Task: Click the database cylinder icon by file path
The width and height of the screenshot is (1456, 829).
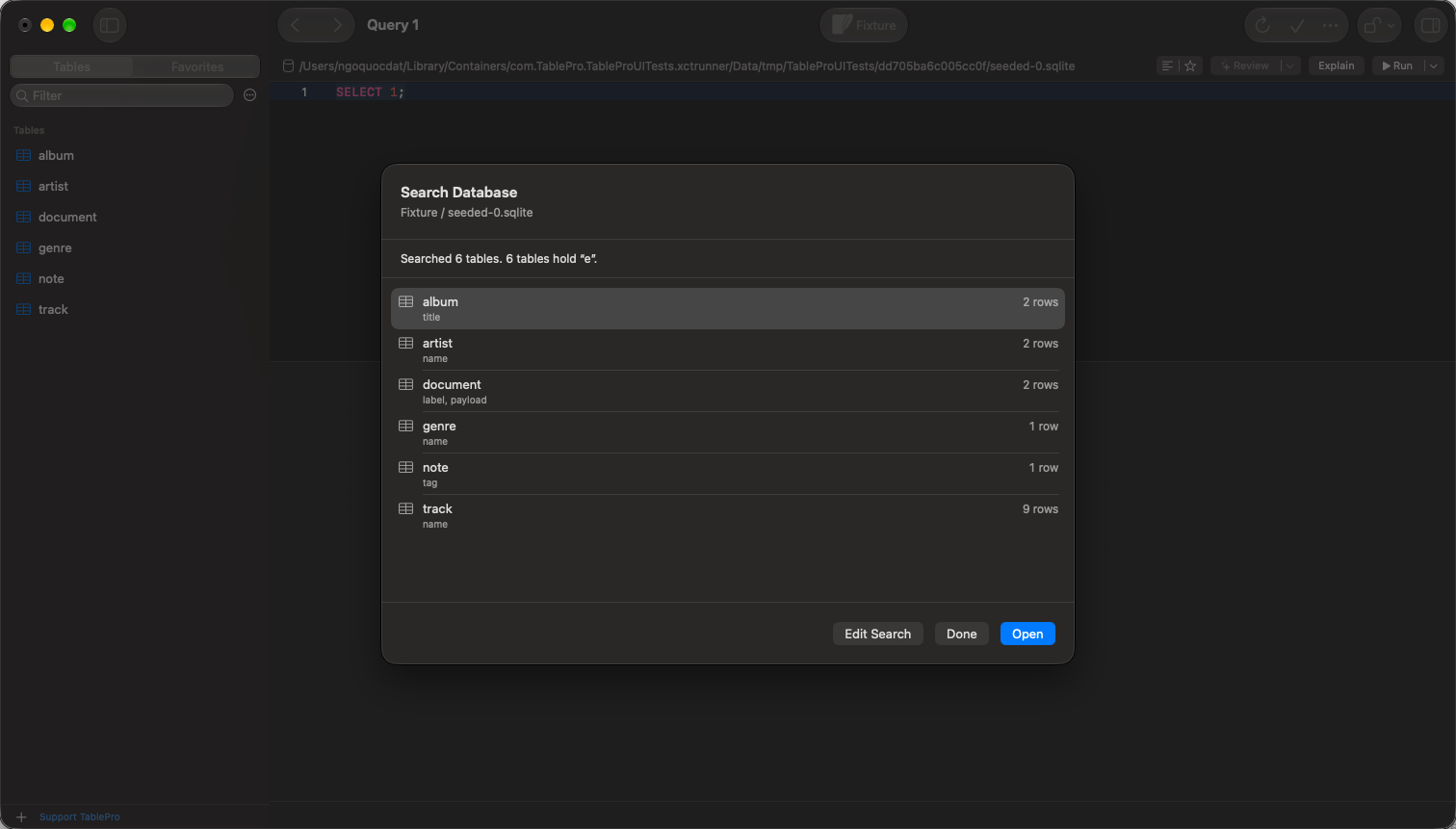Action: [288, 66]
